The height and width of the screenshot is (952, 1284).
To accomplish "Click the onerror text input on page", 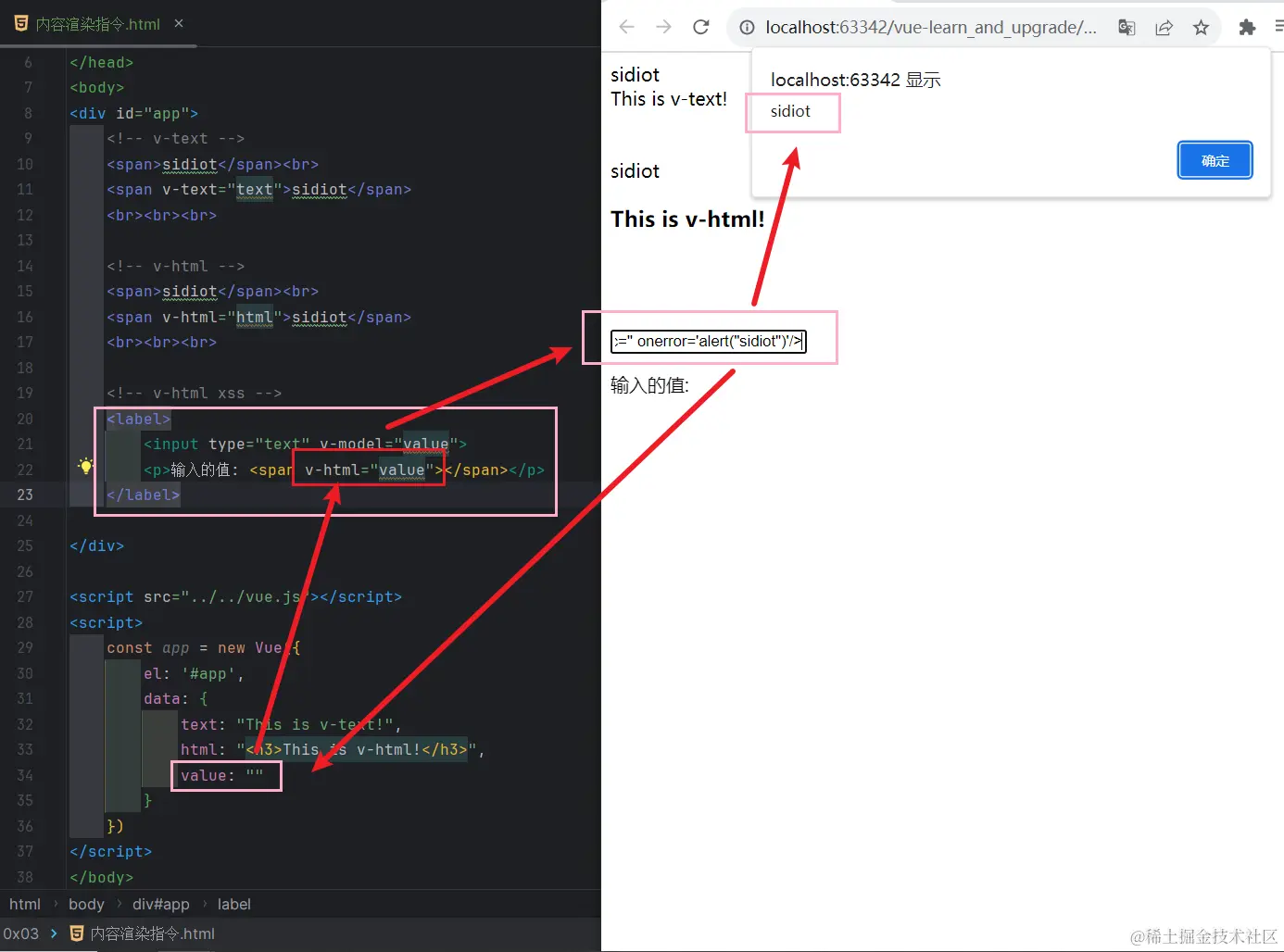I will tap(709, 341).
